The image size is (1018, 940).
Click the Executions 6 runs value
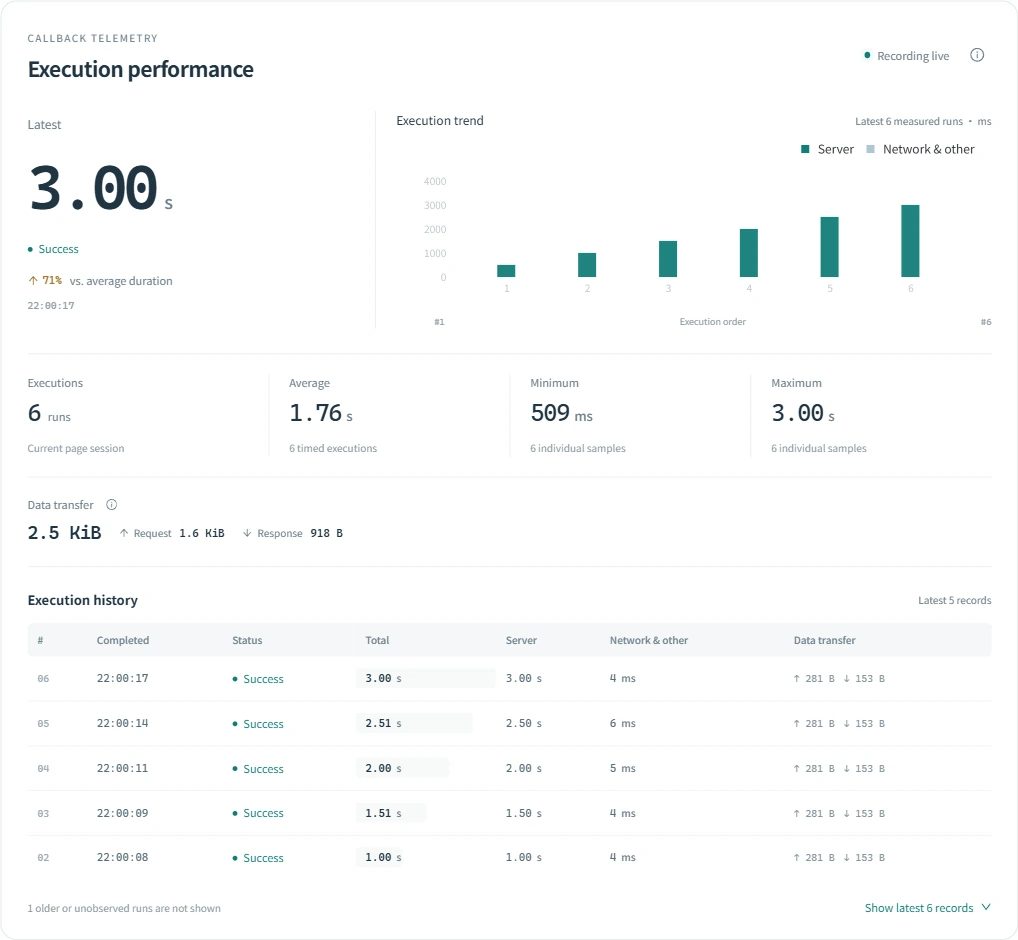pyautogui.click(x=49, y=414)
